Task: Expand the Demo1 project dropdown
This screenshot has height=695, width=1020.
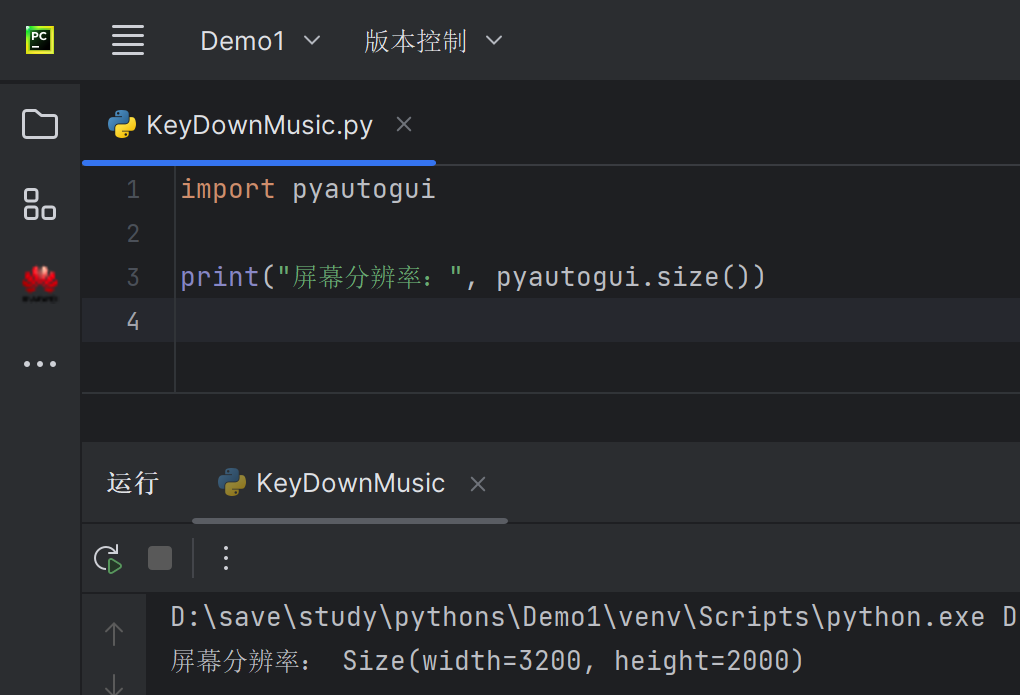Action: (260, 41)
